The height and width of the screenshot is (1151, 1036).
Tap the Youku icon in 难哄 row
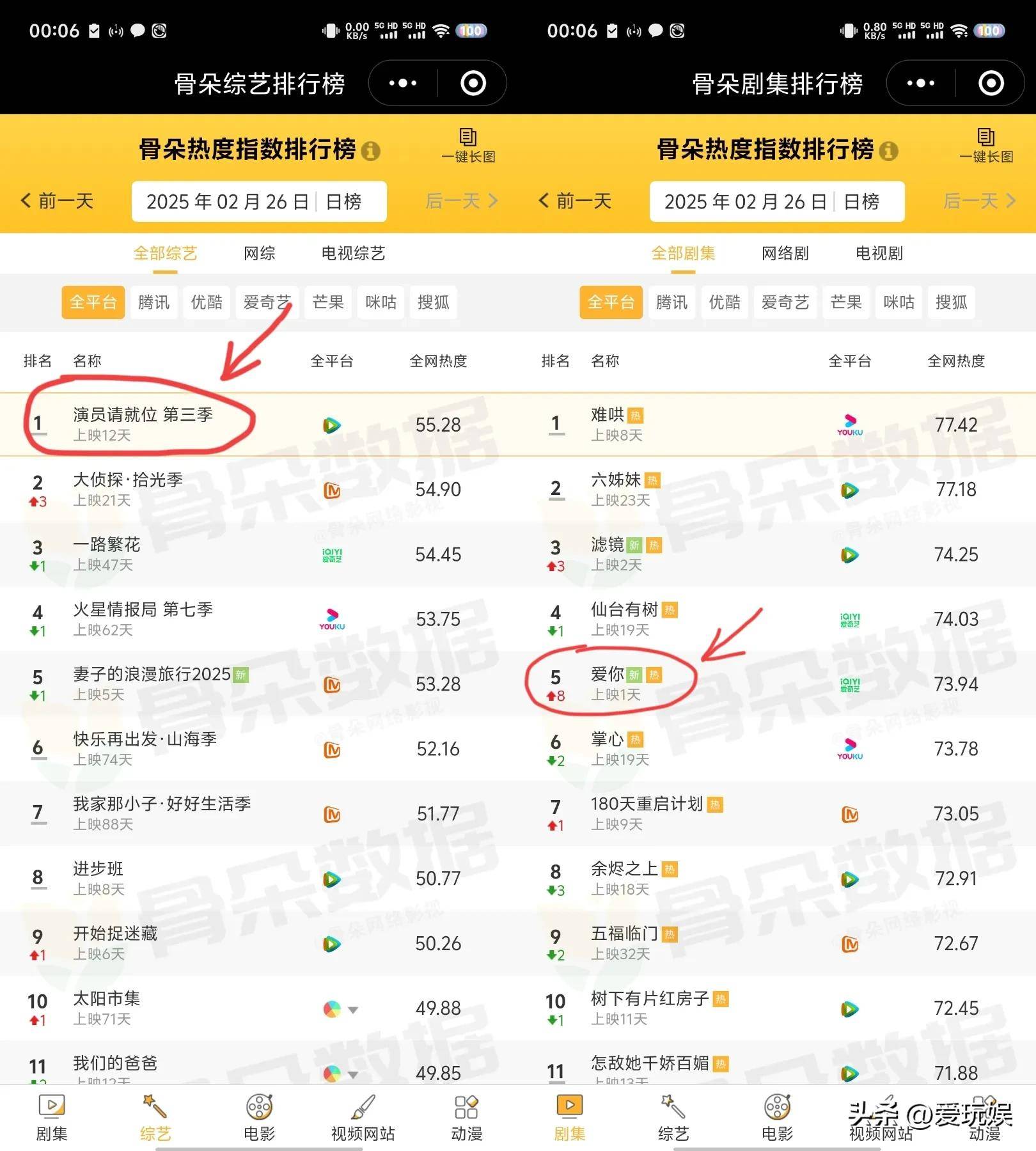coord(850,425)
